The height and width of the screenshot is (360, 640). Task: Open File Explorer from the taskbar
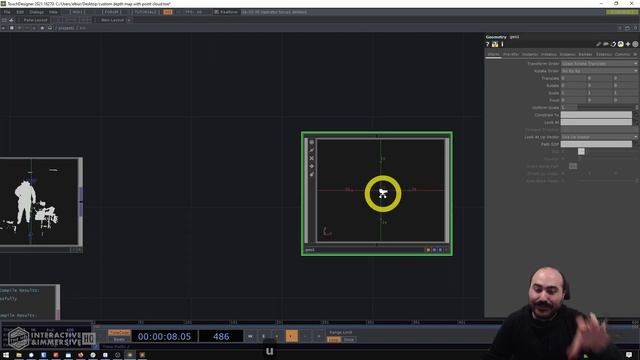(x=19, y=355)
